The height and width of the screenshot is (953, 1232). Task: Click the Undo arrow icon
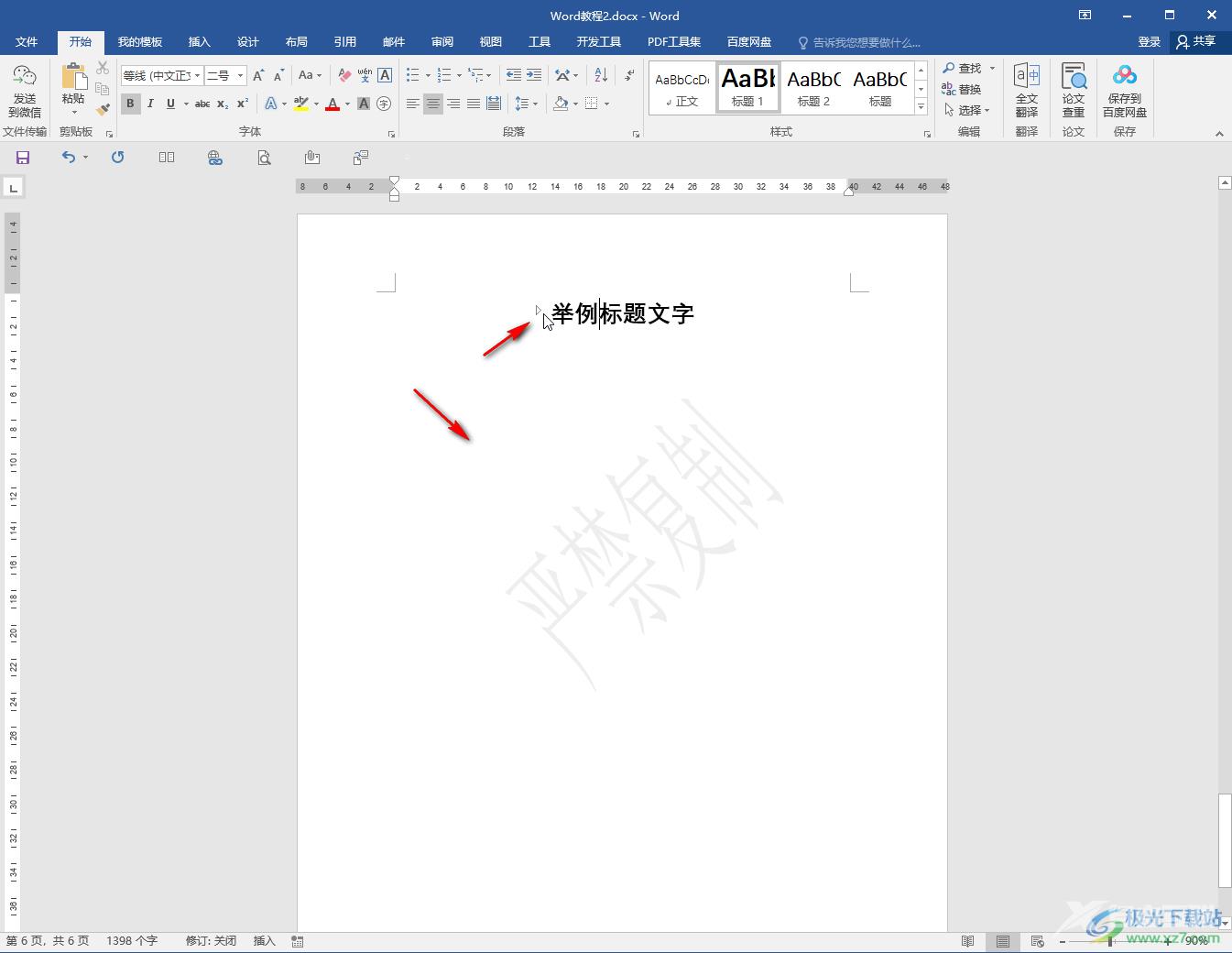[x=69, y=158]
